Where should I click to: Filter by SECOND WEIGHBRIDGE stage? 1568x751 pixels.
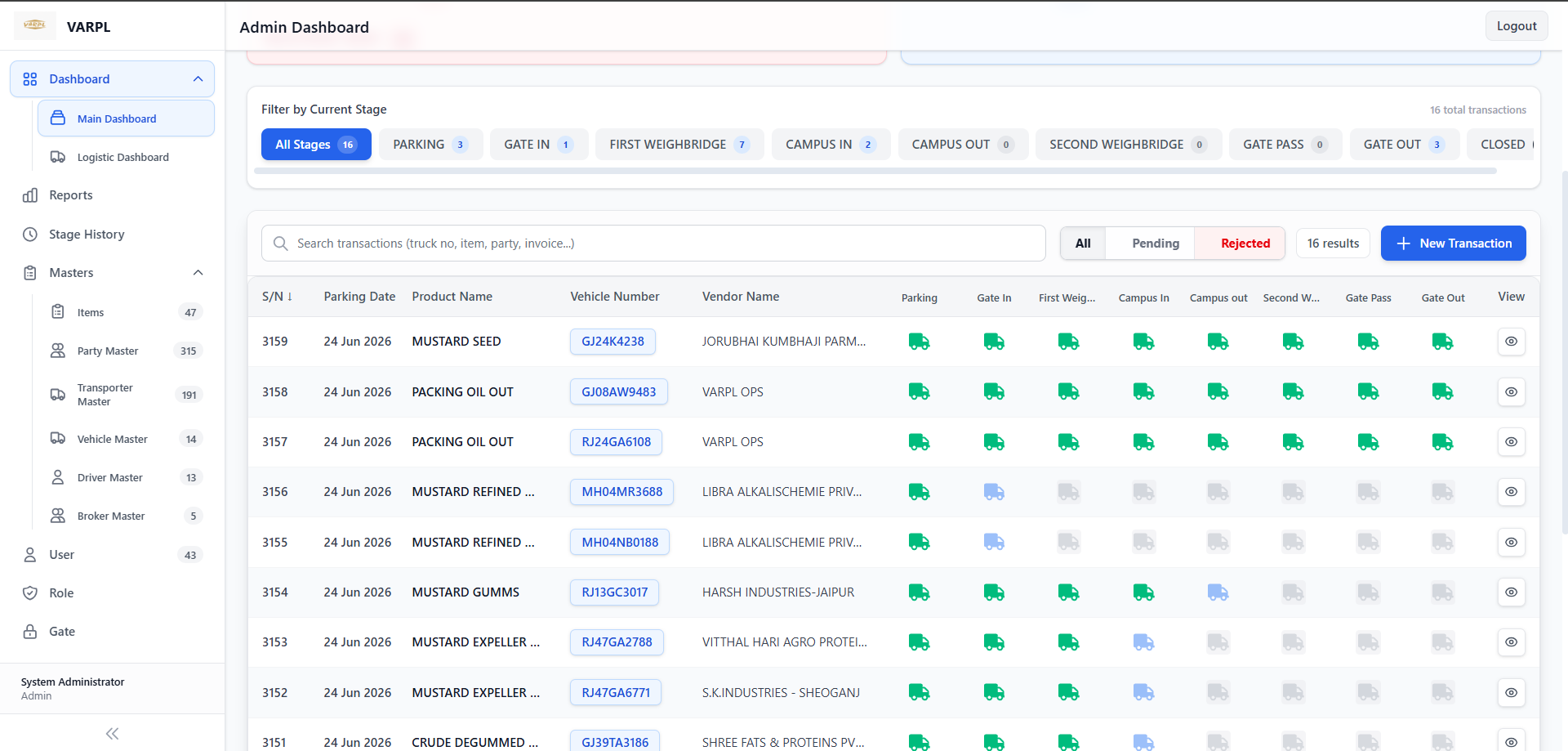click(x=1129, y=145)
